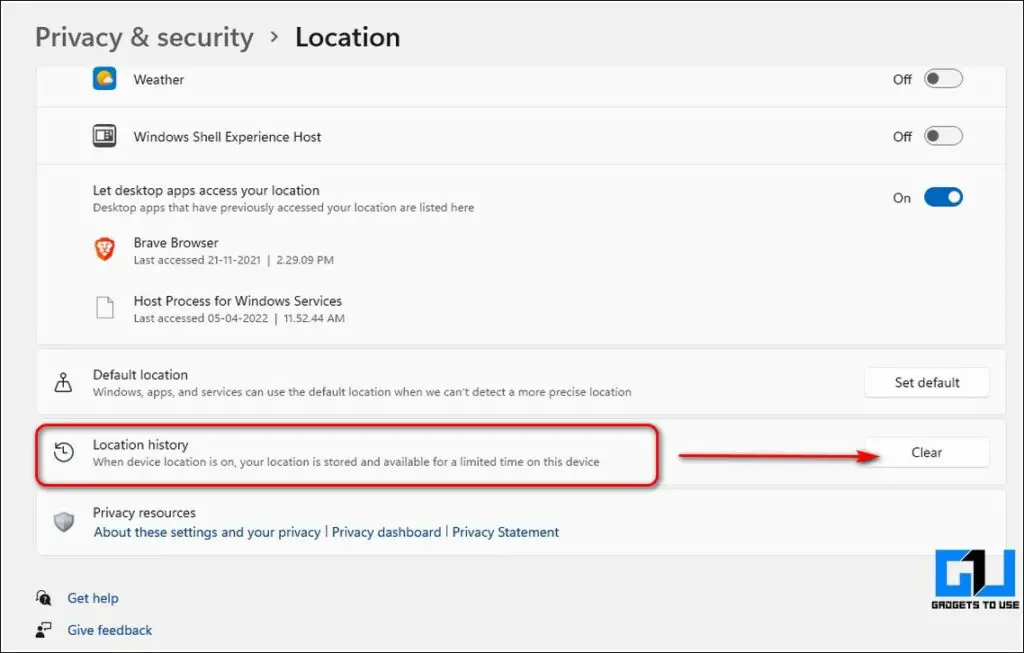Open the Privacy dashboard link
This screenshot has height=653, width=1024.
386,532
